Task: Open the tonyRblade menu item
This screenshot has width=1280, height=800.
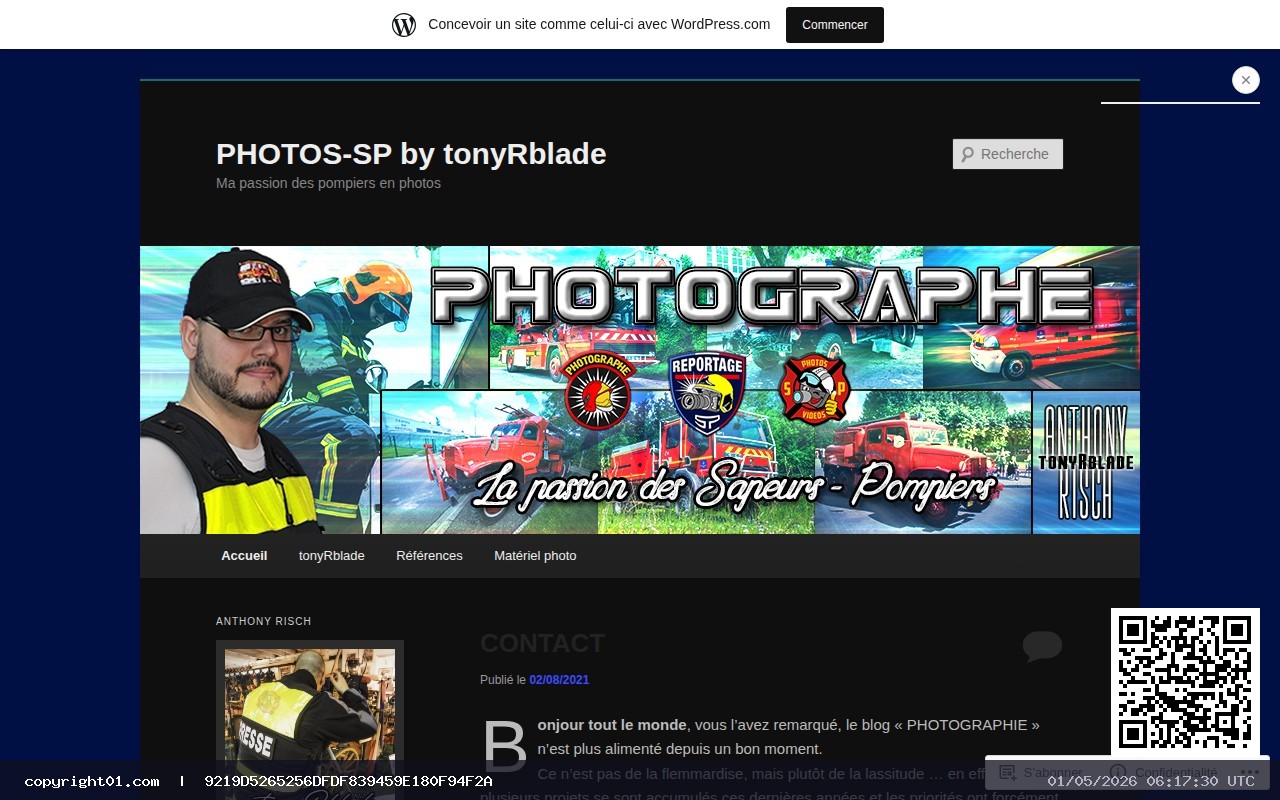Action: click(x=332, y=555)
